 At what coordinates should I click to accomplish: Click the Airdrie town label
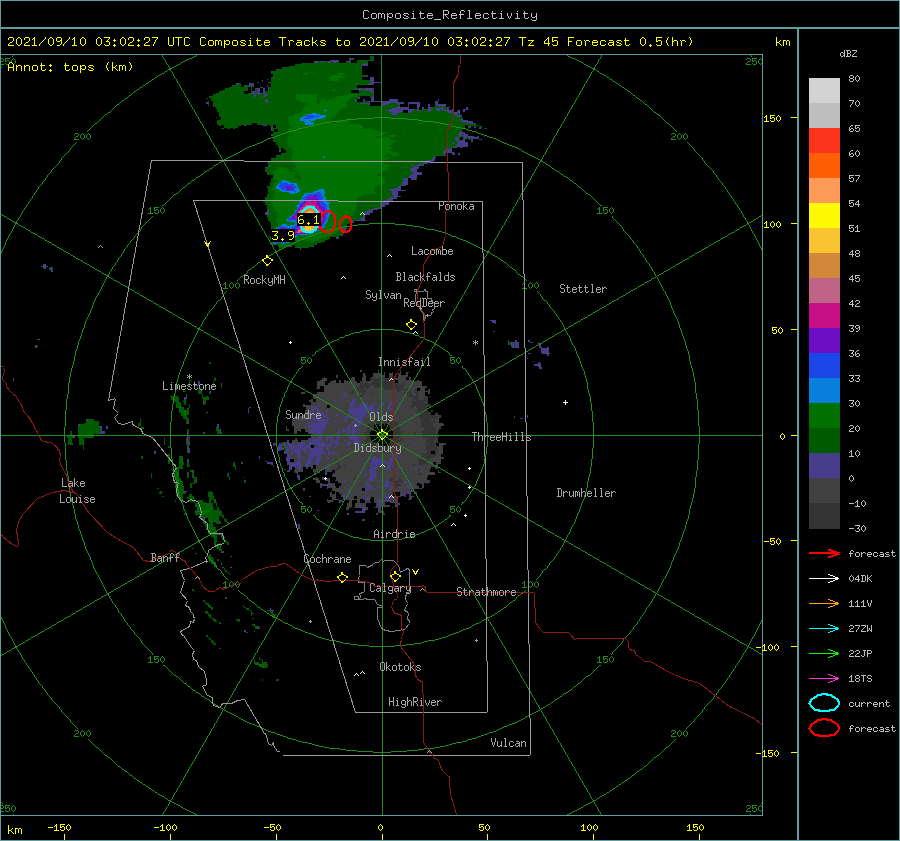coord(394,534)
